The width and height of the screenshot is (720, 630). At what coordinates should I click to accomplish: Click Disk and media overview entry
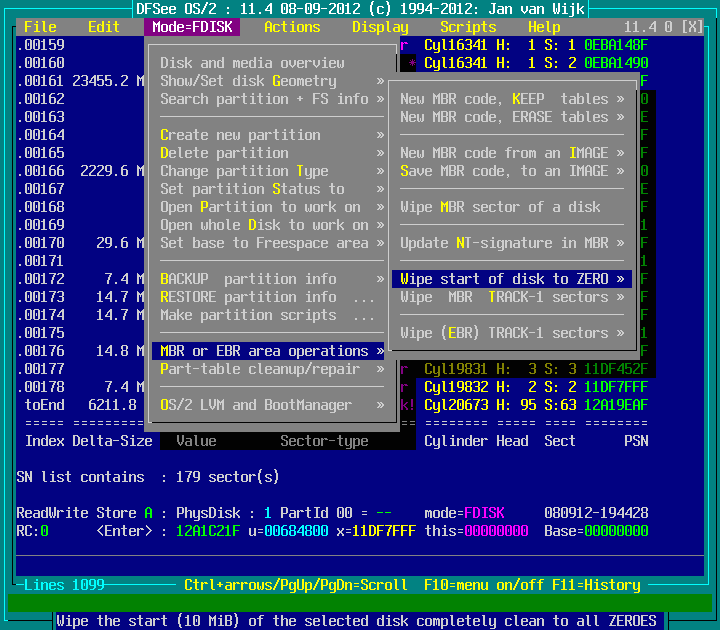coord(252,63)
